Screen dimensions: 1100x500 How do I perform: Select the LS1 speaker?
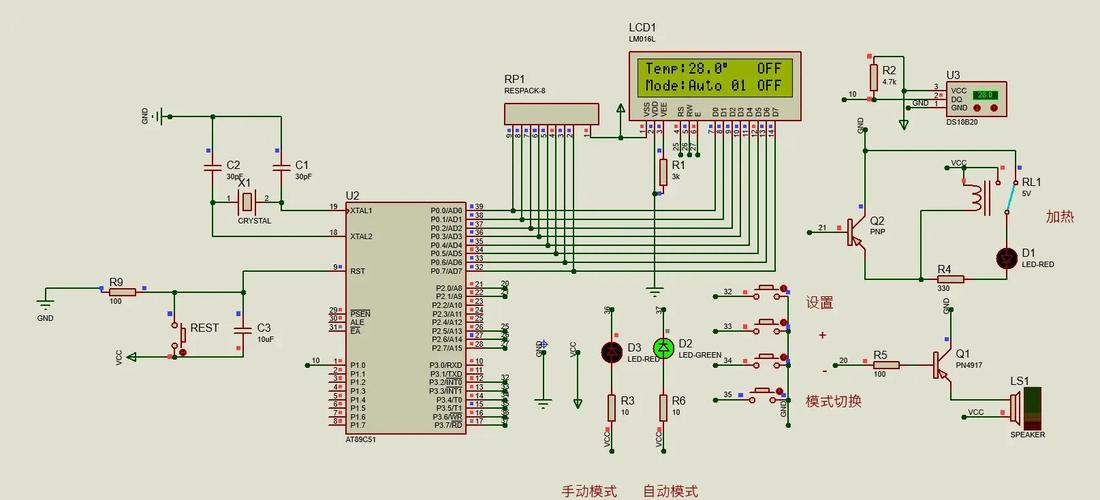tap(1026, 408)
